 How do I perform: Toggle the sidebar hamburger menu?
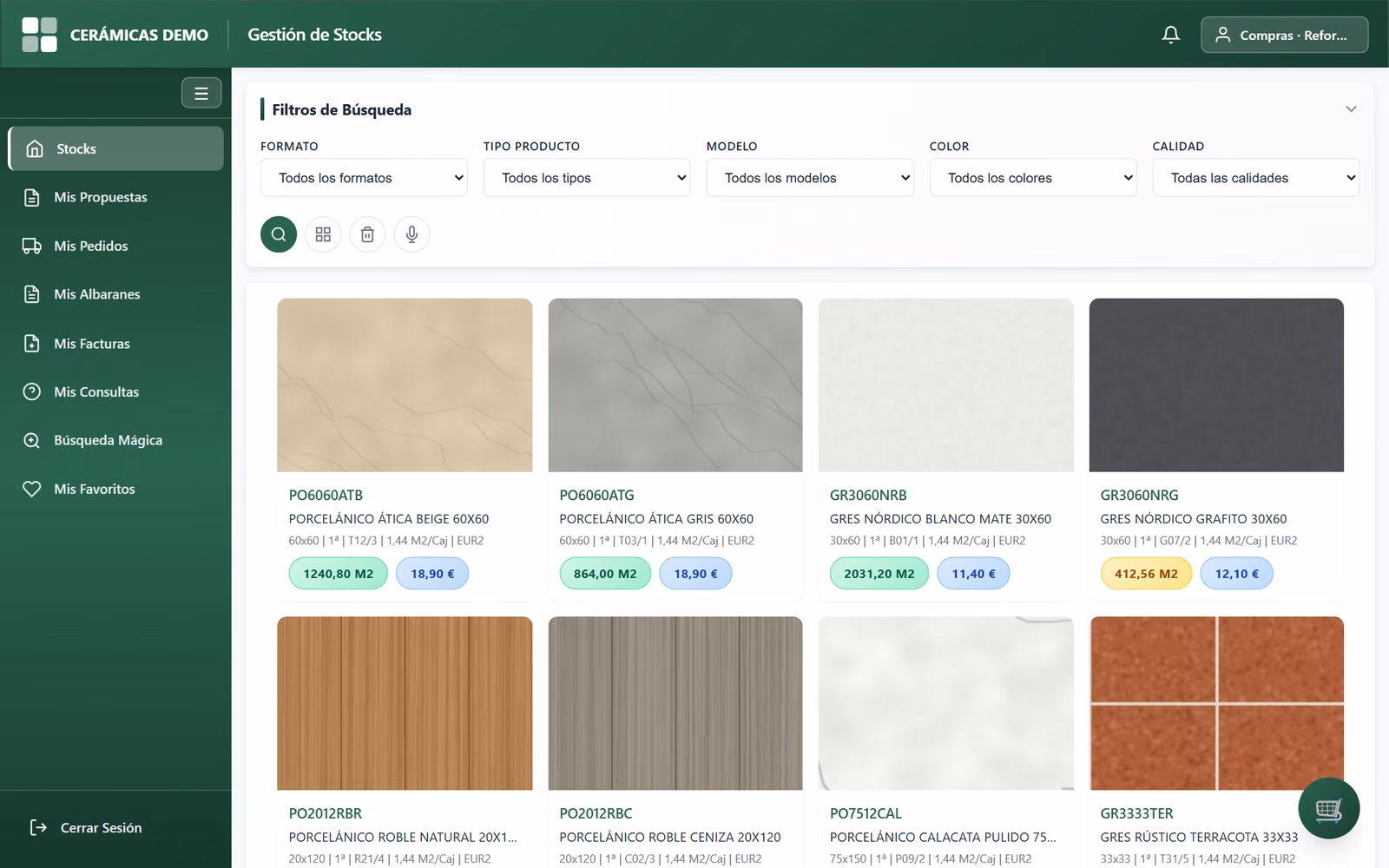click(x=201, y=93)
